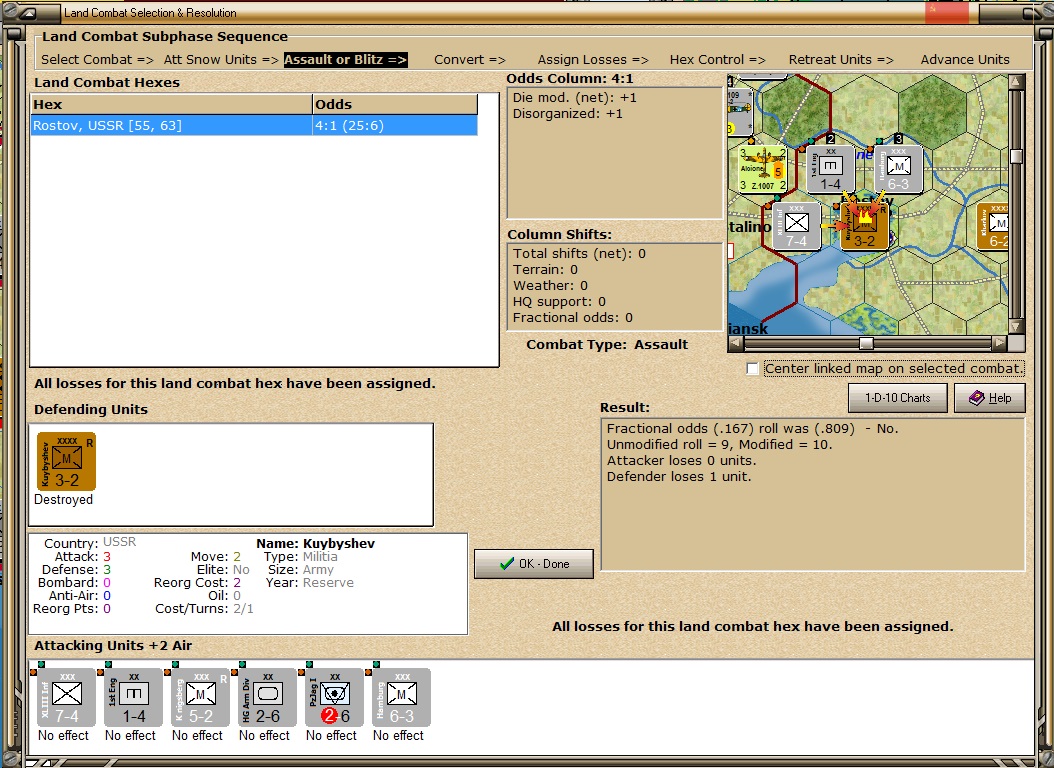Click the map's horizontal scrollbar thumb
Viewport: 1054px width, 768px height.
coord(866,343)
